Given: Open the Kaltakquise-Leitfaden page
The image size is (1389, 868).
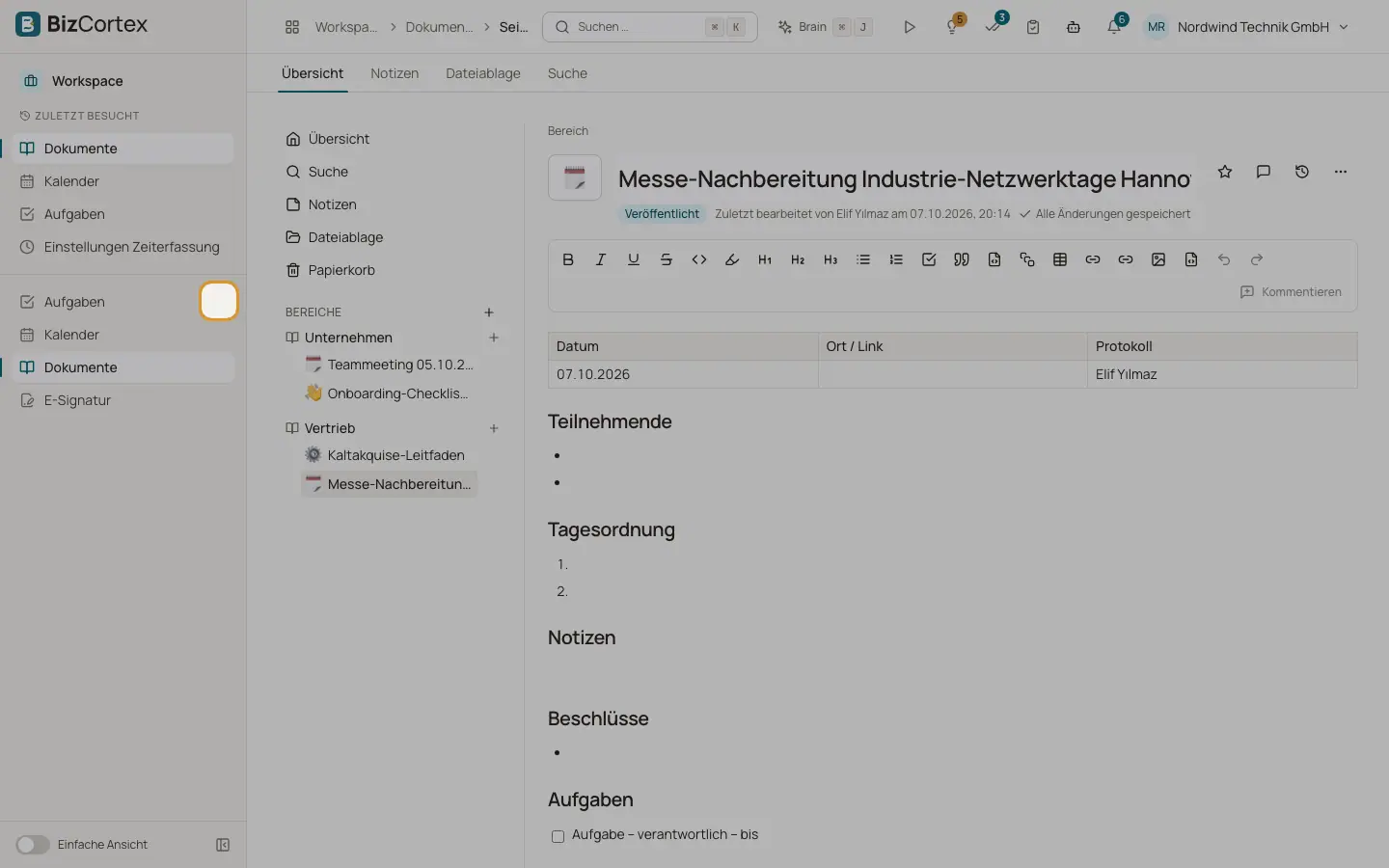Looking at the screenshot, I should point(390,455).
